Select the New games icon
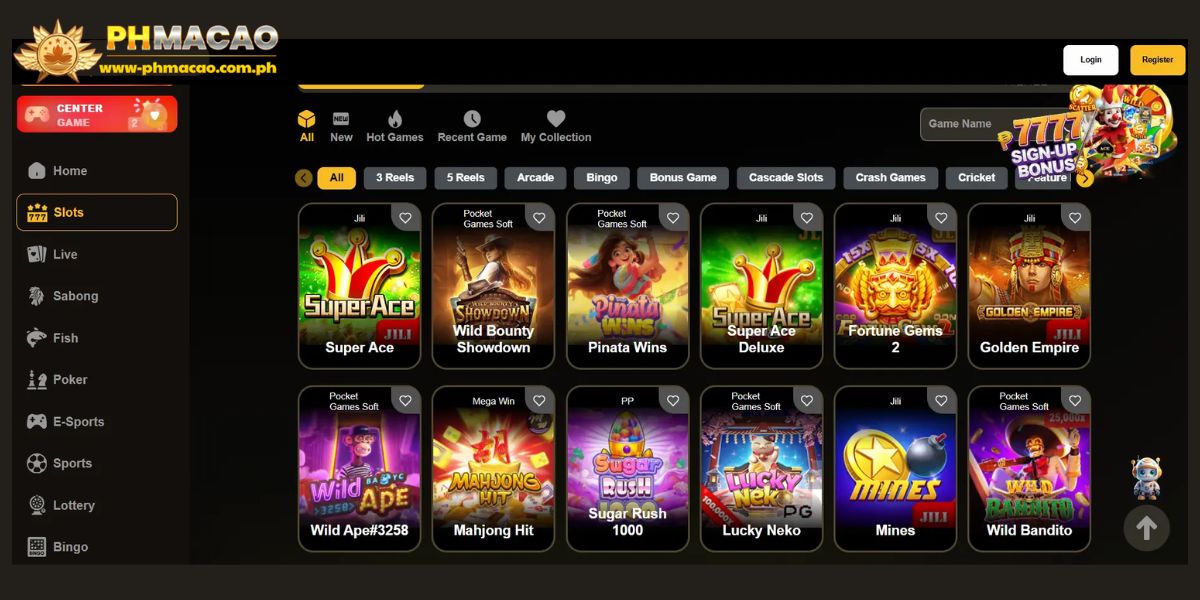This screenshot has width=1200, height=600. [341, 119]
